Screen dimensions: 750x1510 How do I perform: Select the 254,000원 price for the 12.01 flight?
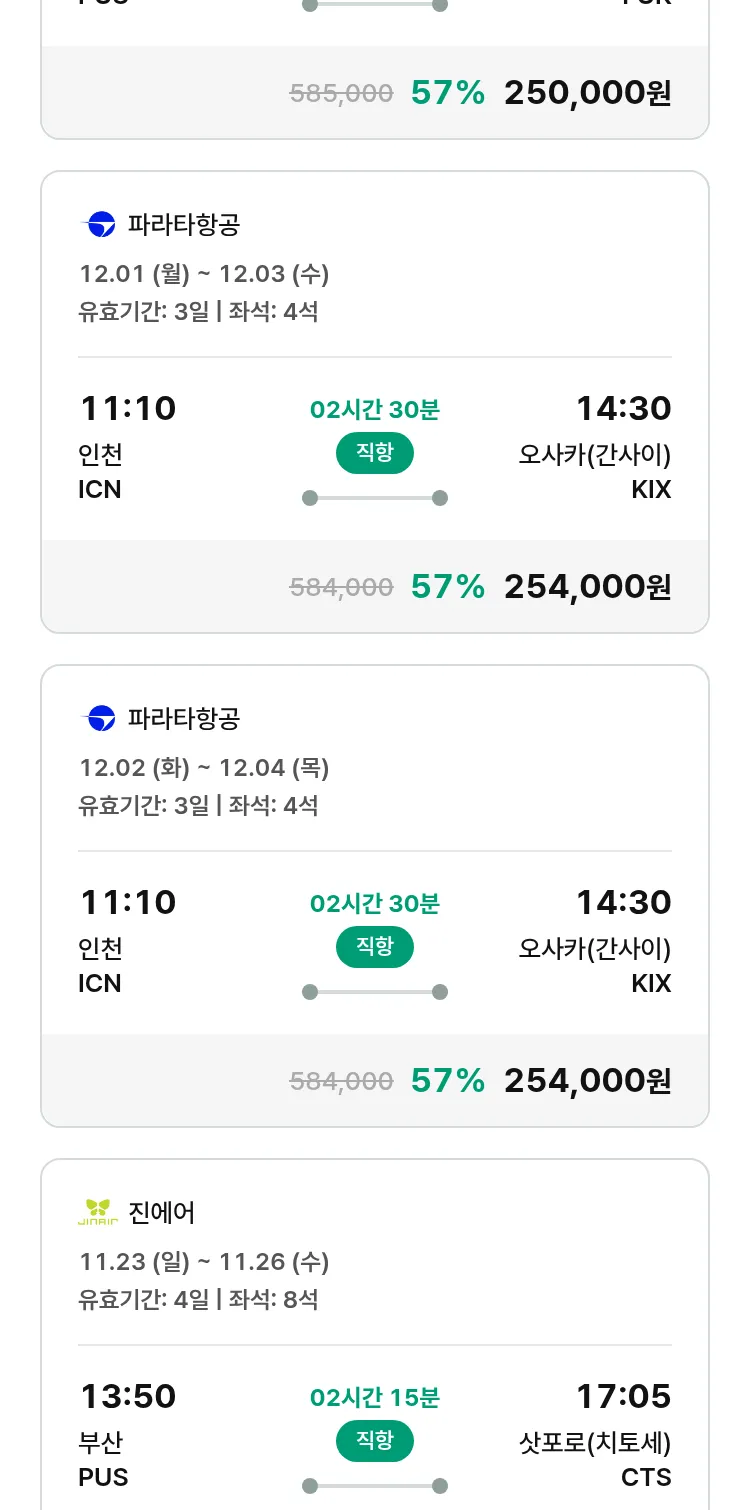tap(587, 587)
